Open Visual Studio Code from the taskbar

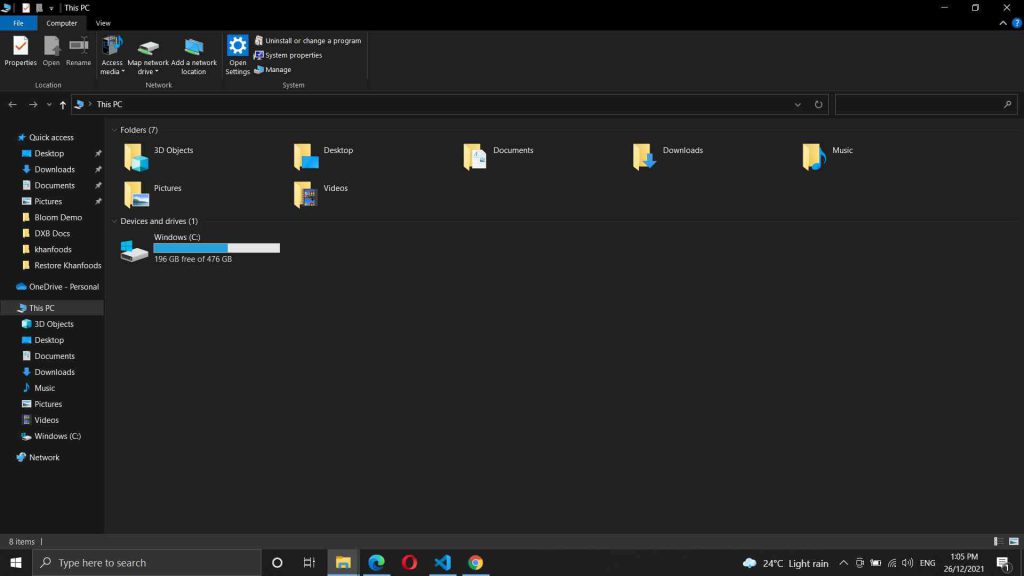(x=442, y=563)
